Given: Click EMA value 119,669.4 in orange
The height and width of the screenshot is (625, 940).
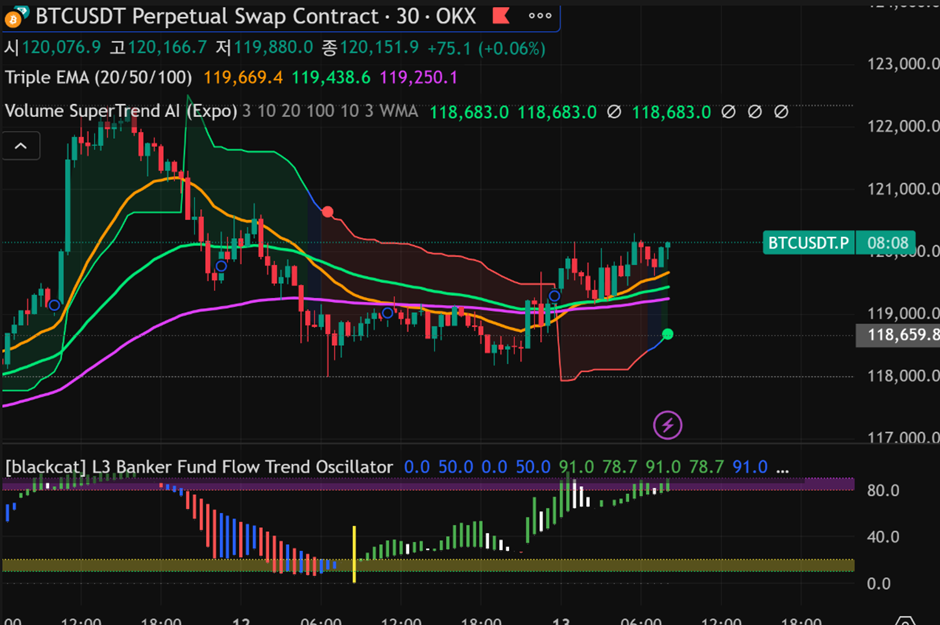Looking at the screenshot, I should (x=243, y=78).
